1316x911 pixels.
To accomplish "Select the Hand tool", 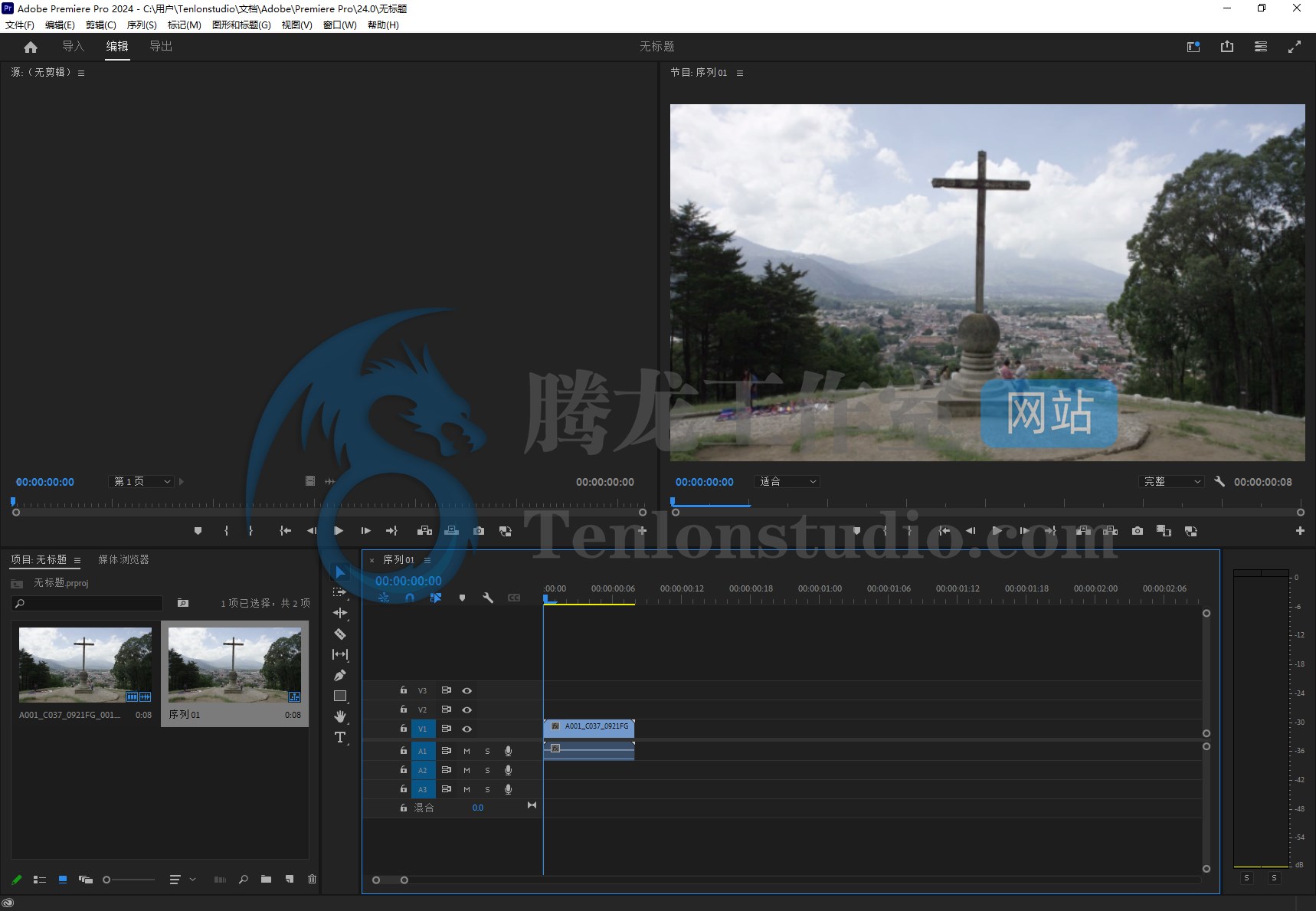I will pyautogui.click(x=340, y=716).
